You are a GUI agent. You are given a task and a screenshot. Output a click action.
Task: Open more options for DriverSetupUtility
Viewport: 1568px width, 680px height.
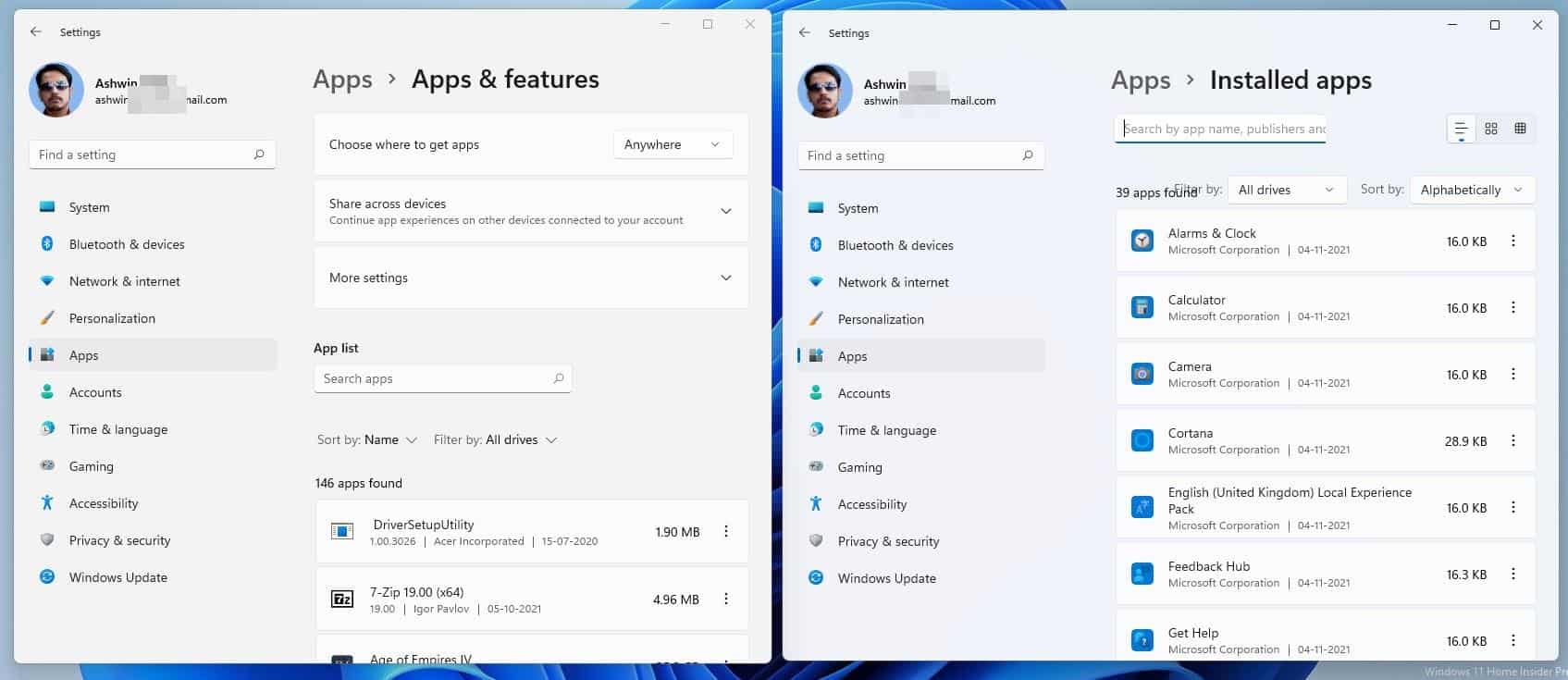pyautogui.click(x=726, y=532)
